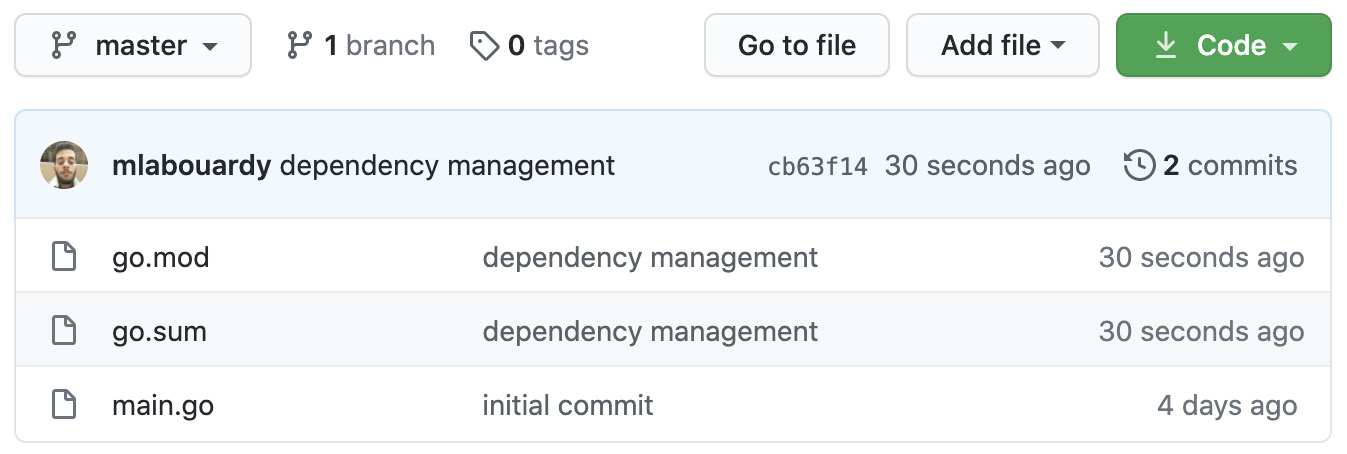Viewport: 1347px width, 454px height.
Task: Open the mlabouardy author profile link
Action: (192, 166)
